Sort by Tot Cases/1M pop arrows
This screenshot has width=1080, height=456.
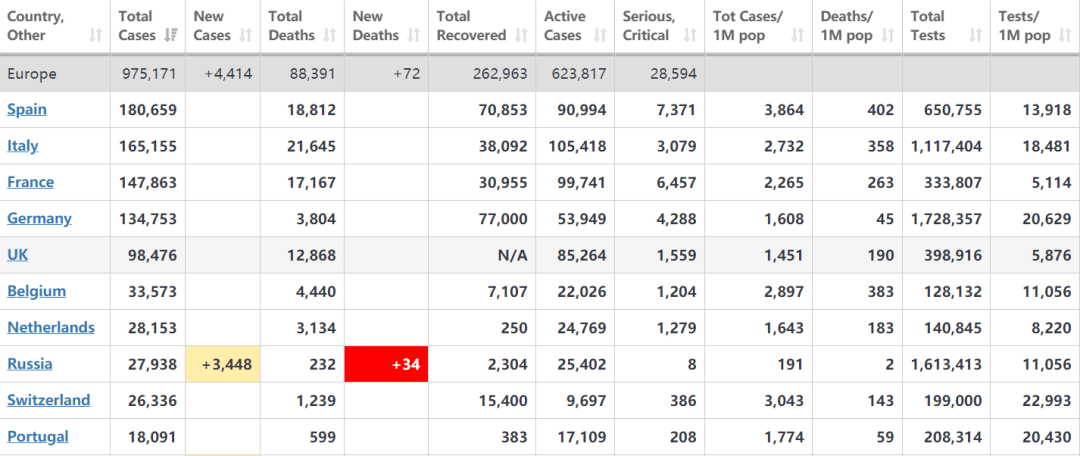[798, 36]
